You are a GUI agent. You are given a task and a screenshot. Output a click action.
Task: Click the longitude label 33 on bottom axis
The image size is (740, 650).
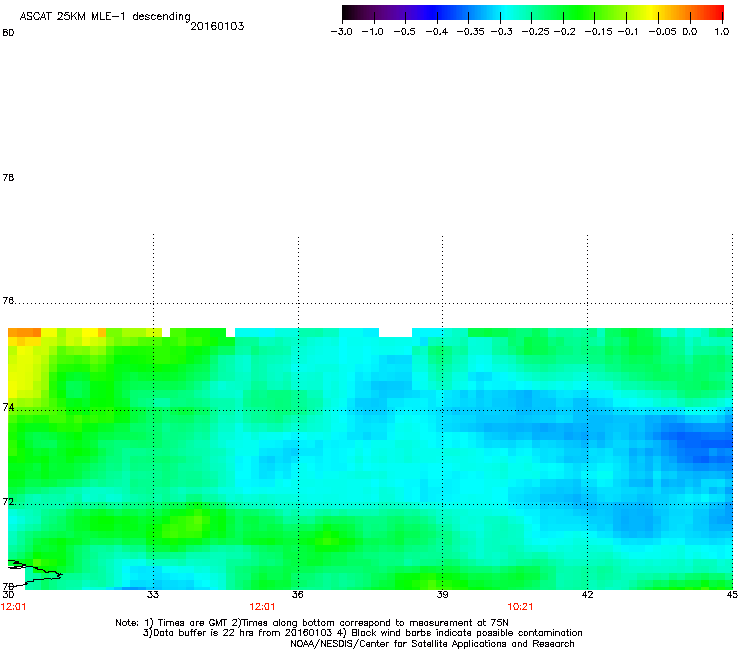click(152, 595)
